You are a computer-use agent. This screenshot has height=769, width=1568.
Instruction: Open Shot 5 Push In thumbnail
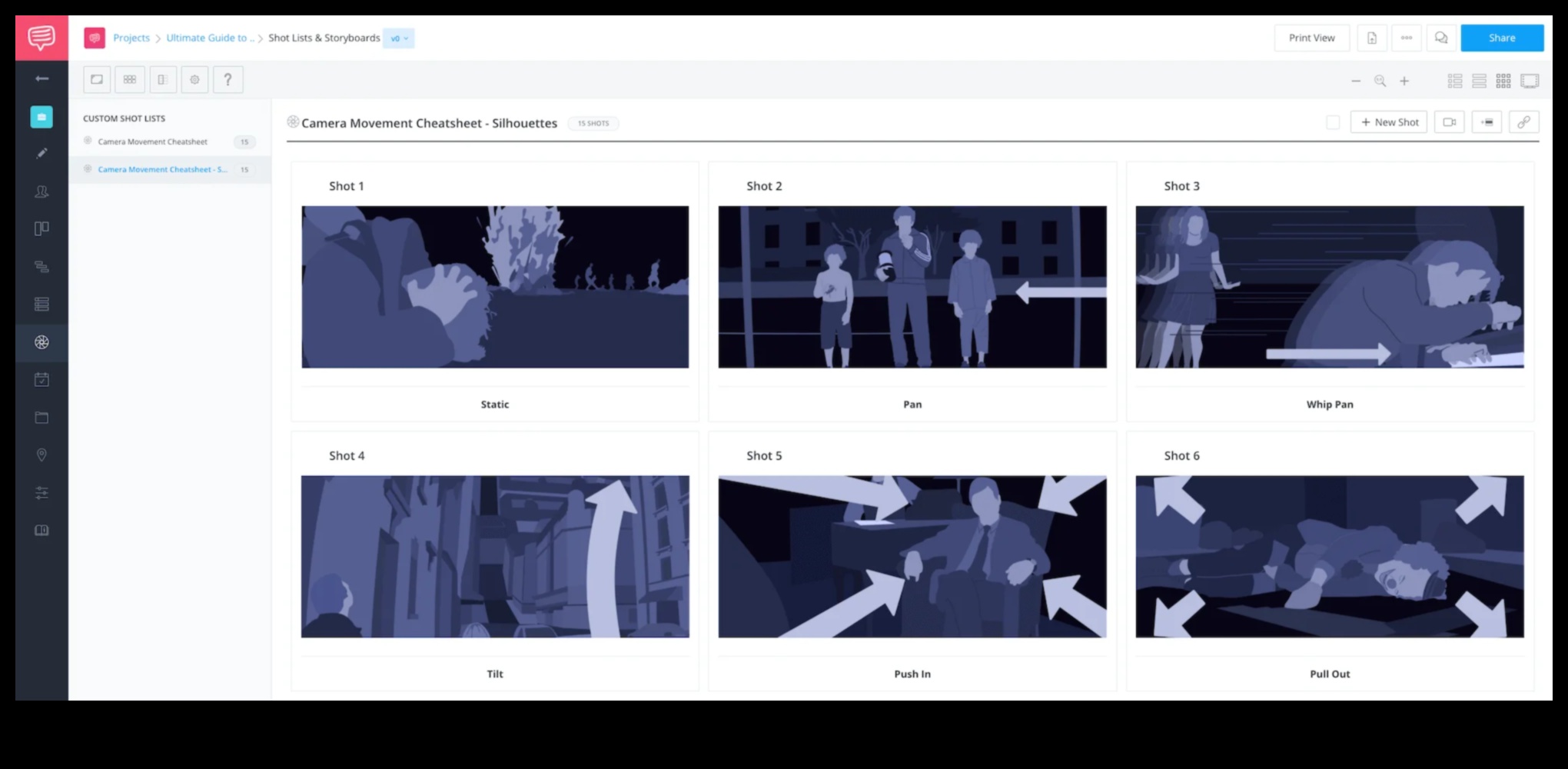point(912,557)
